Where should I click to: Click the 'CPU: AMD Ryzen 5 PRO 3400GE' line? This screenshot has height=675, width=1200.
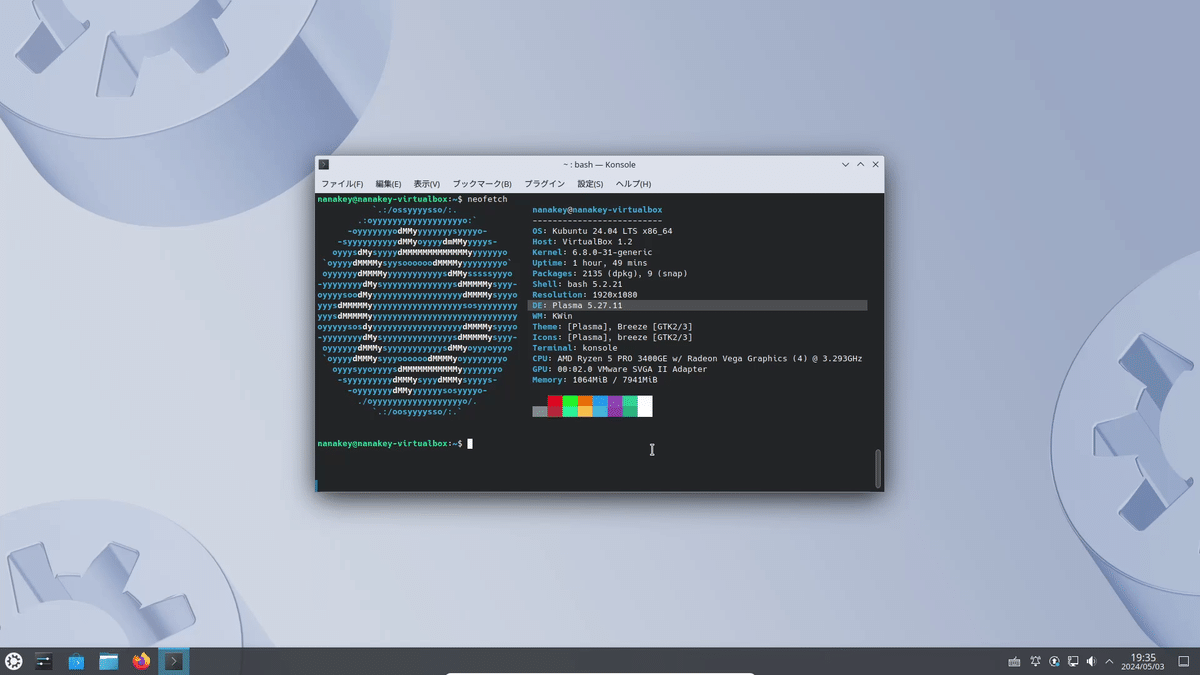point(697,358)
